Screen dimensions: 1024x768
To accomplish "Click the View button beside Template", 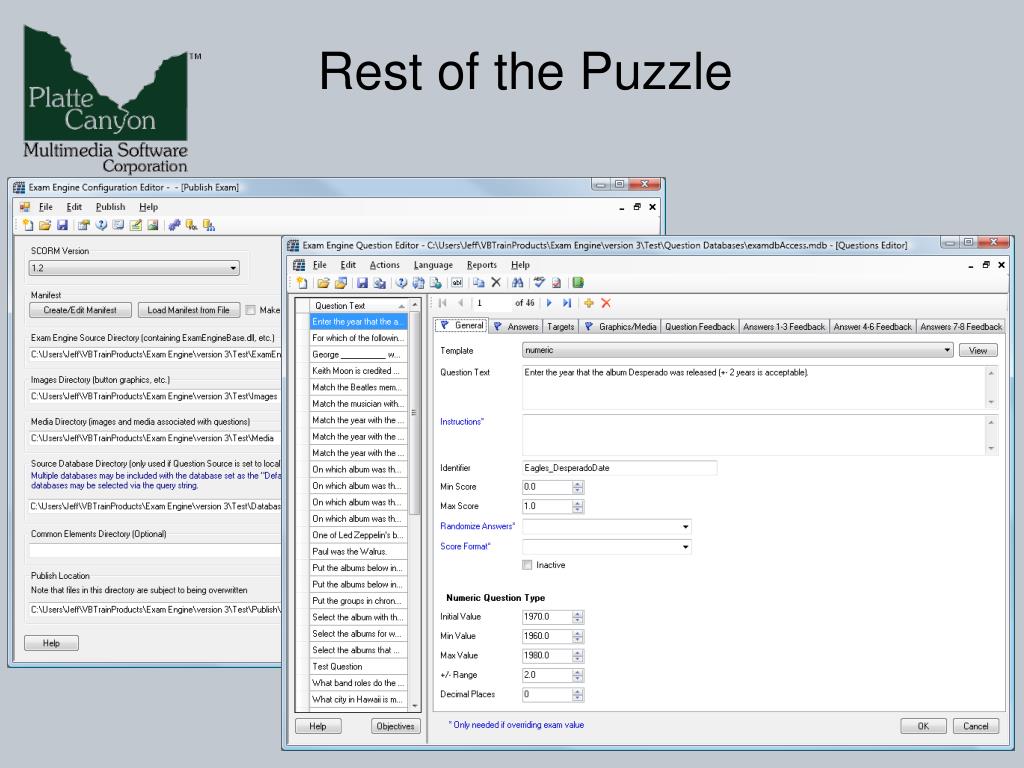I will pyautogui.click(x=978, y=351).
